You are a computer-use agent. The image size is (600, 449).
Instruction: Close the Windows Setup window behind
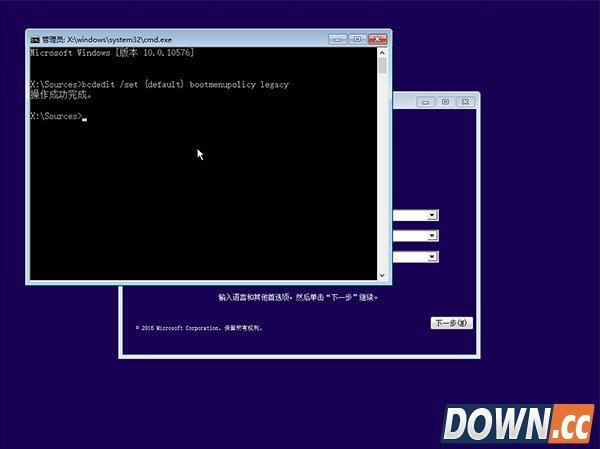click(465, 102)
